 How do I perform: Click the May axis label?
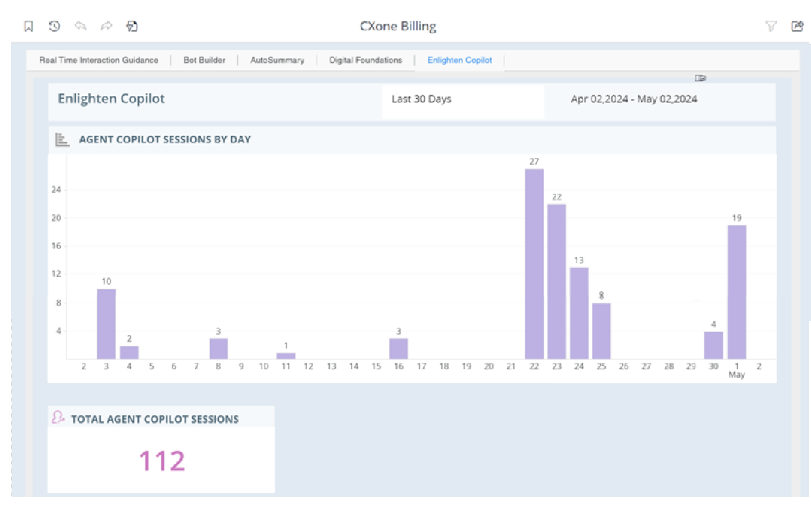(x=737, y=375)
